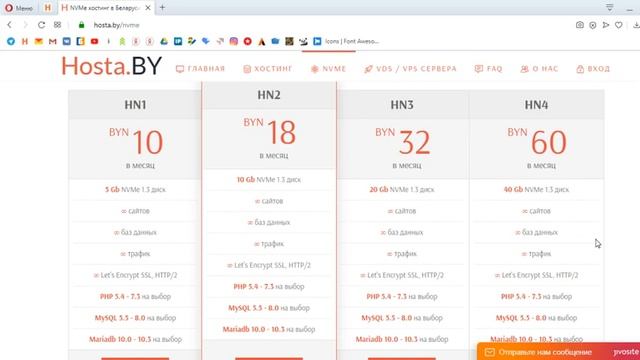Click the HN1 plan heading
This screenshot has height=360, width=640.
coord(135,105)
